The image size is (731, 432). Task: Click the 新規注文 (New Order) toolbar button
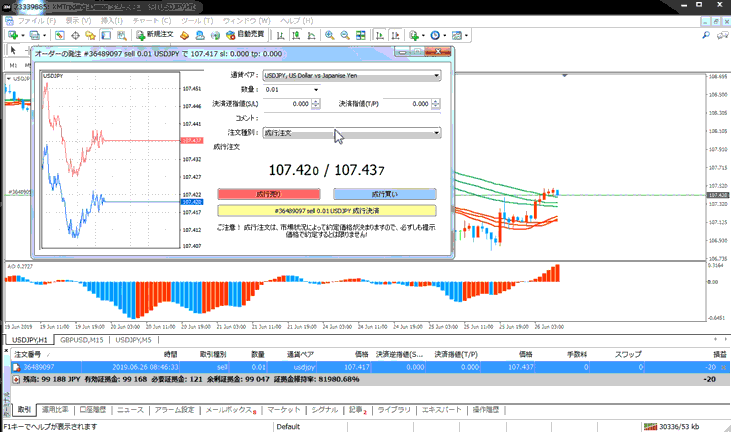click(x=156, y=35)
